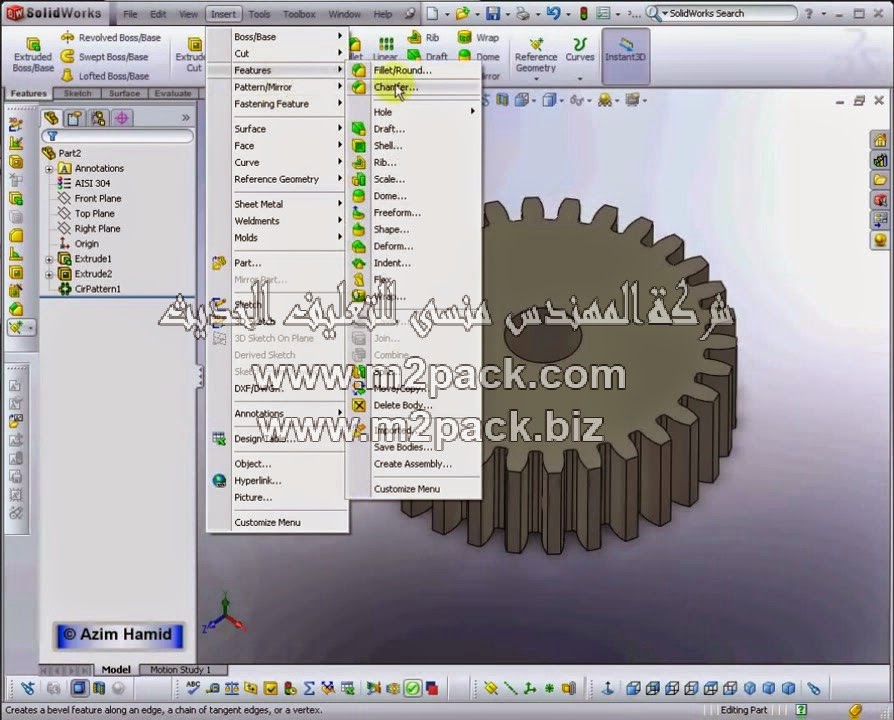Viewport: 894px width, 720px height.
Task: Click the SolidWorks Search box
Action: click(732, 13)
